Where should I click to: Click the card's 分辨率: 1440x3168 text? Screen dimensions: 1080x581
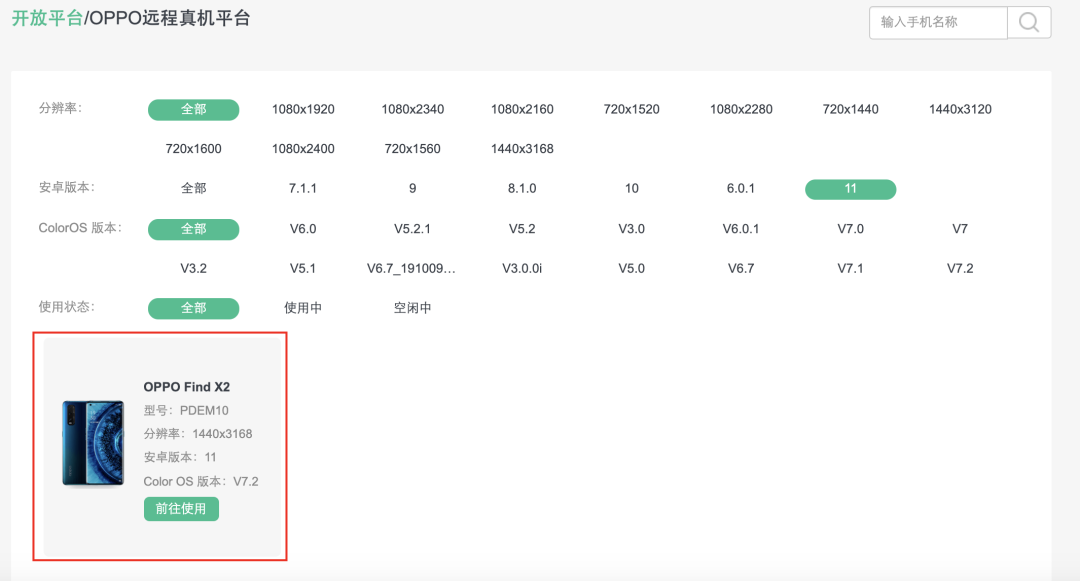[x=198, y=434]
